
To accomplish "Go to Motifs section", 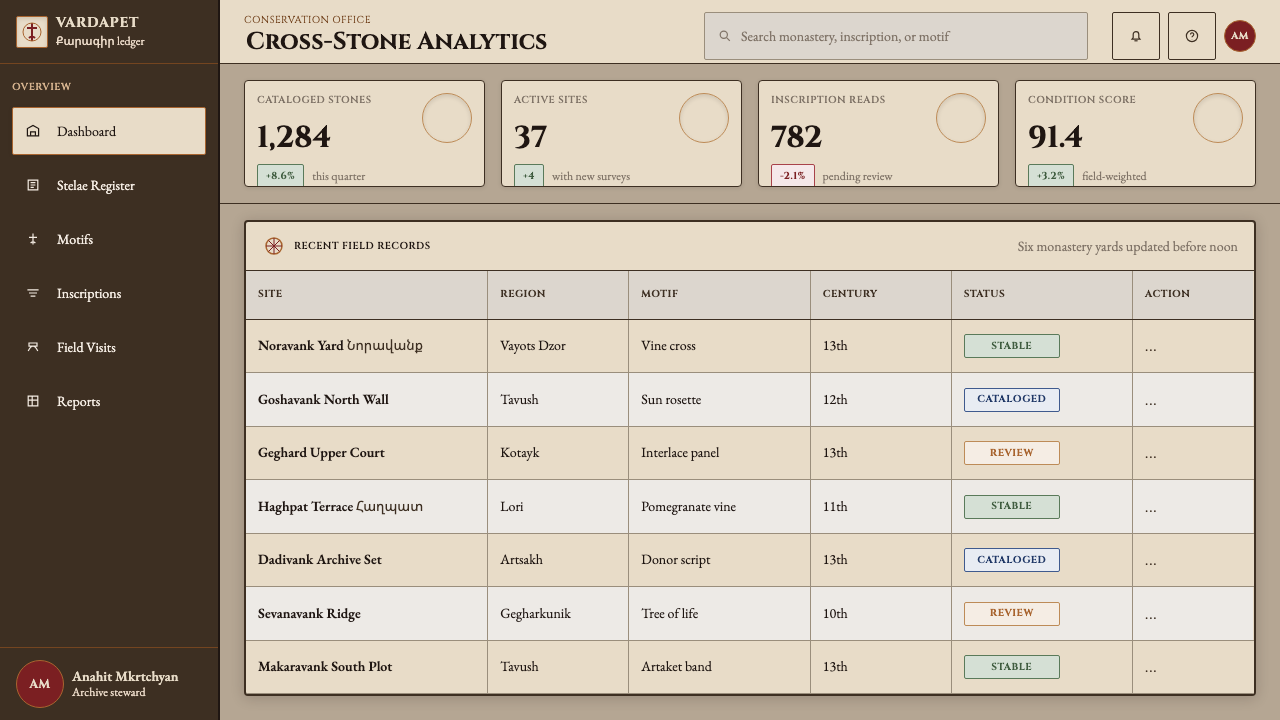I will (109, 239).
